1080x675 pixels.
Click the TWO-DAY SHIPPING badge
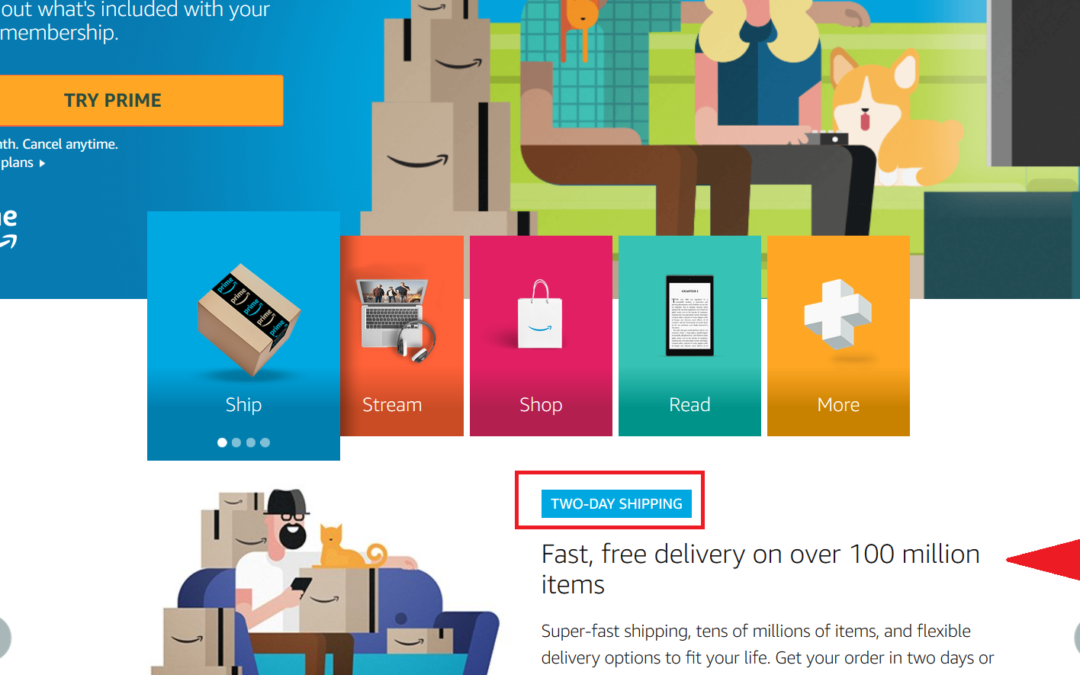pyautogui.click(x=616, y=503)
